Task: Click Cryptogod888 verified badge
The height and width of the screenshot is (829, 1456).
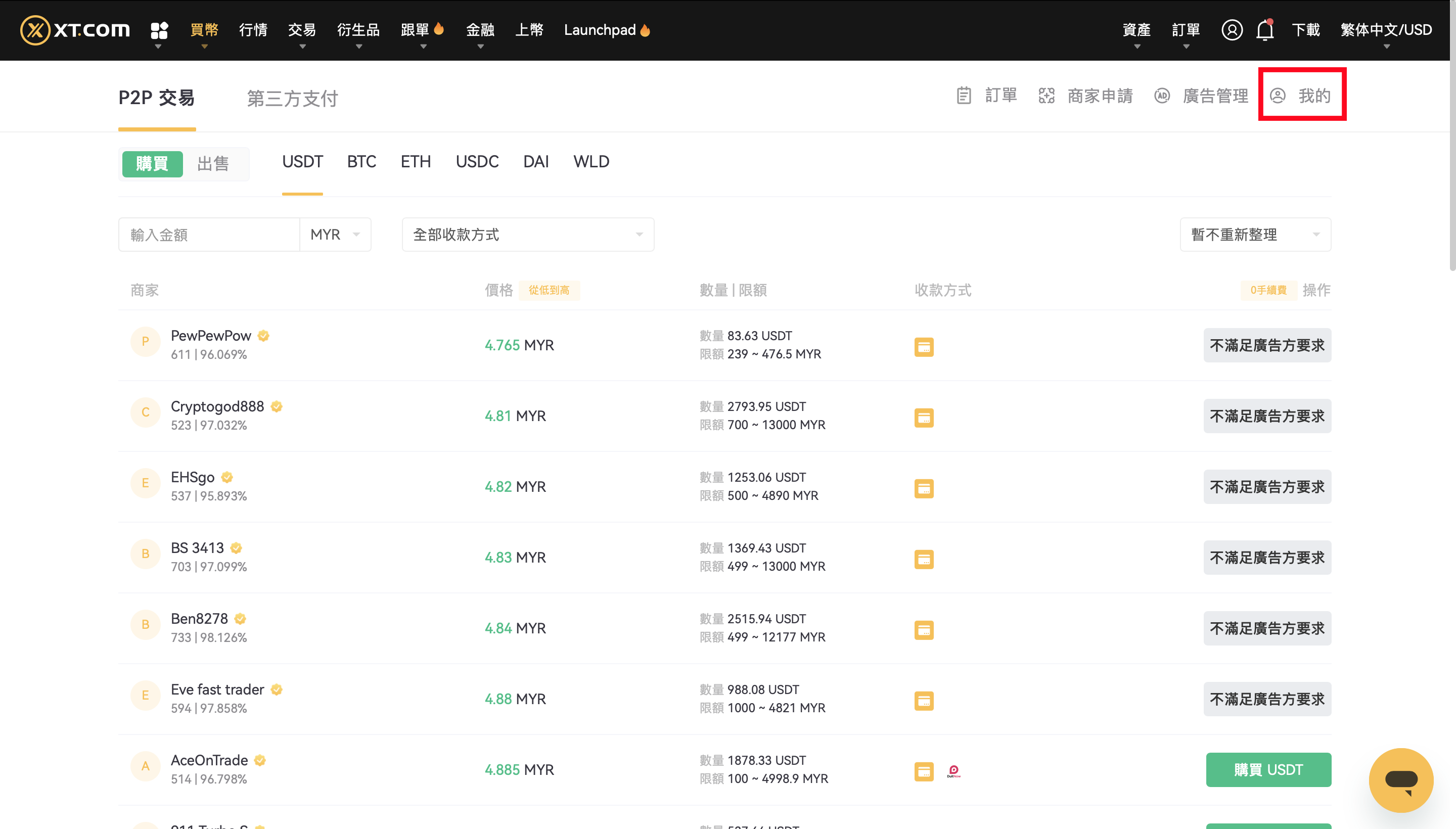Action: [276, 406]
